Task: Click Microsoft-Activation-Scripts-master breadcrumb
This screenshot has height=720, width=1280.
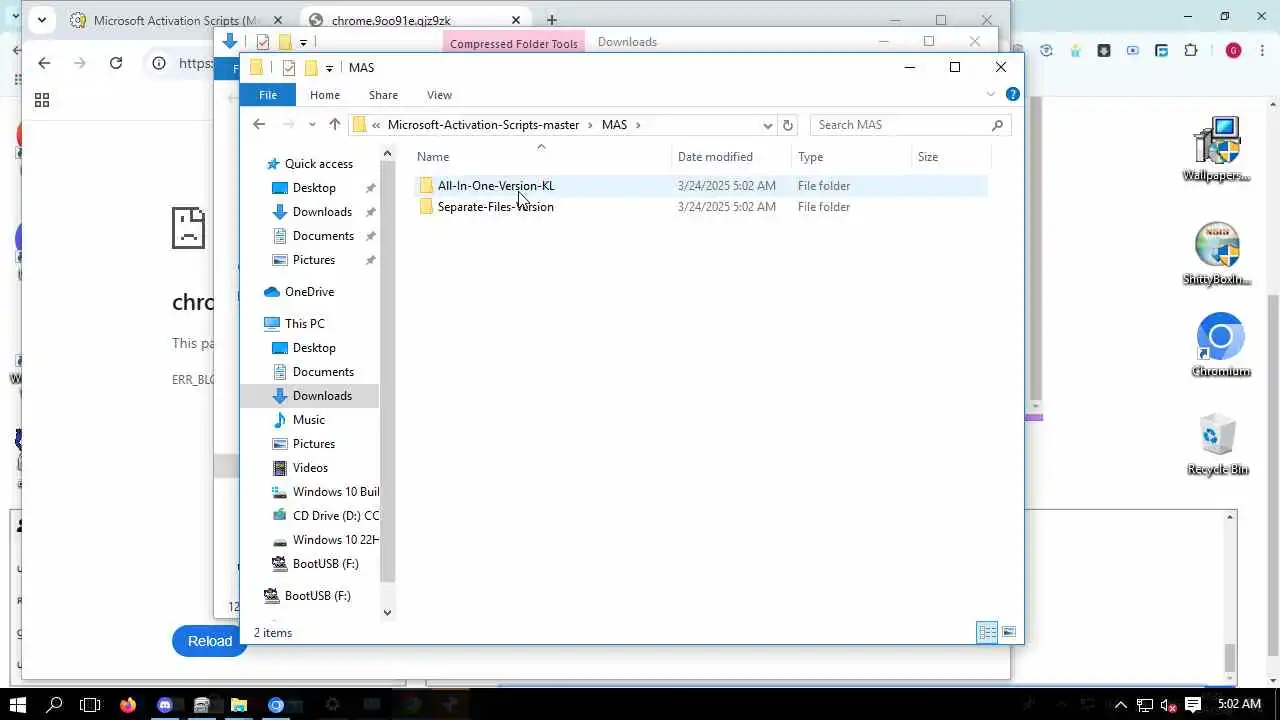Action: coord(483,125)
